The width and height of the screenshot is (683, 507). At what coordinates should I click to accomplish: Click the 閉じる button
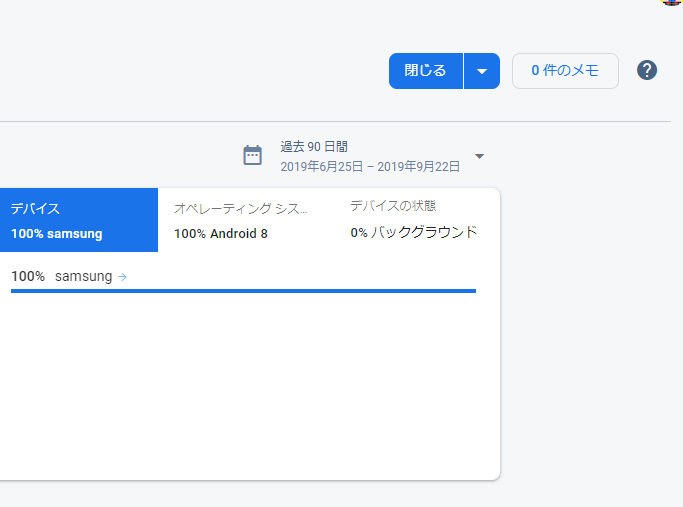pos(426,71)
